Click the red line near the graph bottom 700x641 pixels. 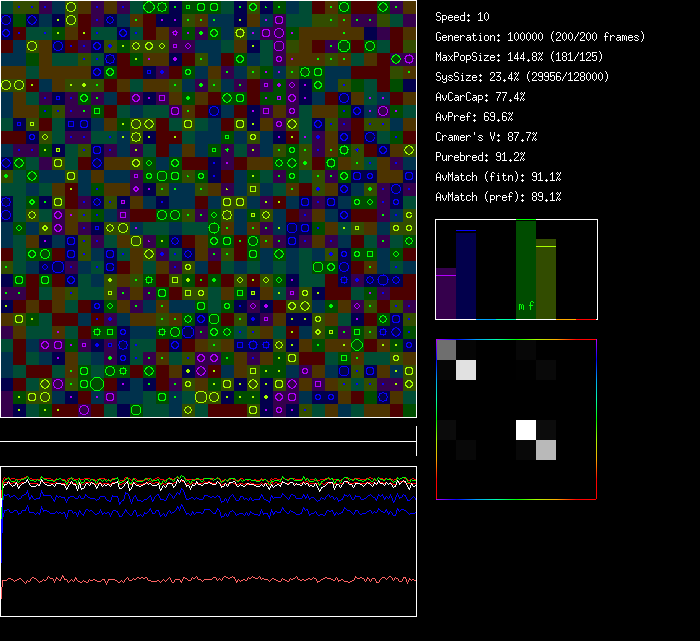click(x=200, y=579)
